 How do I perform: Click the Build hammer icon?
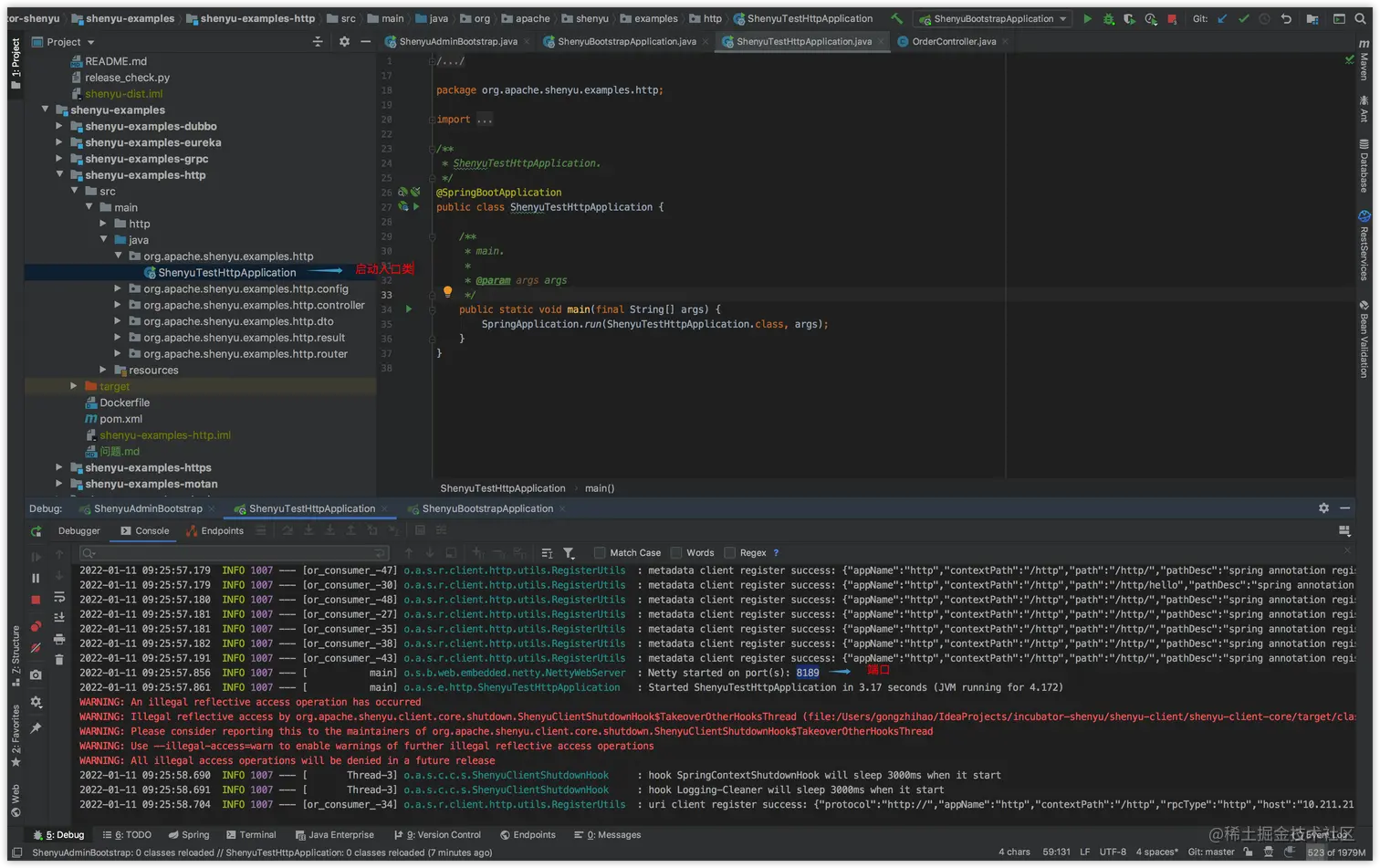[896, 18]
